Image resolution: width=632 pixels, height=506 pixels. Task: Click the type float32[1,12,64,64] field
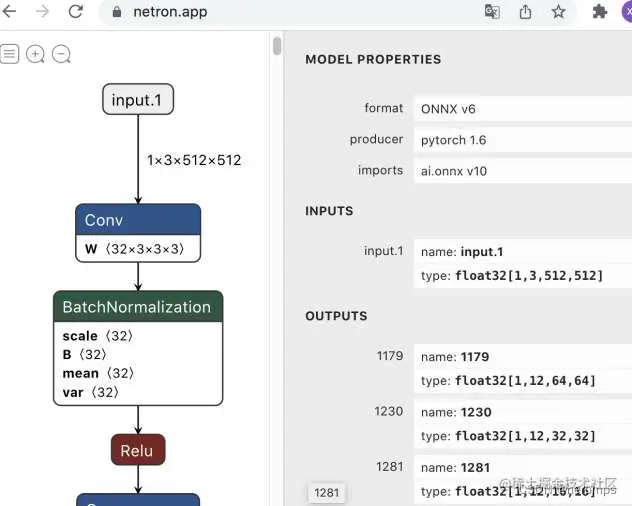click(x=523, y=381)
